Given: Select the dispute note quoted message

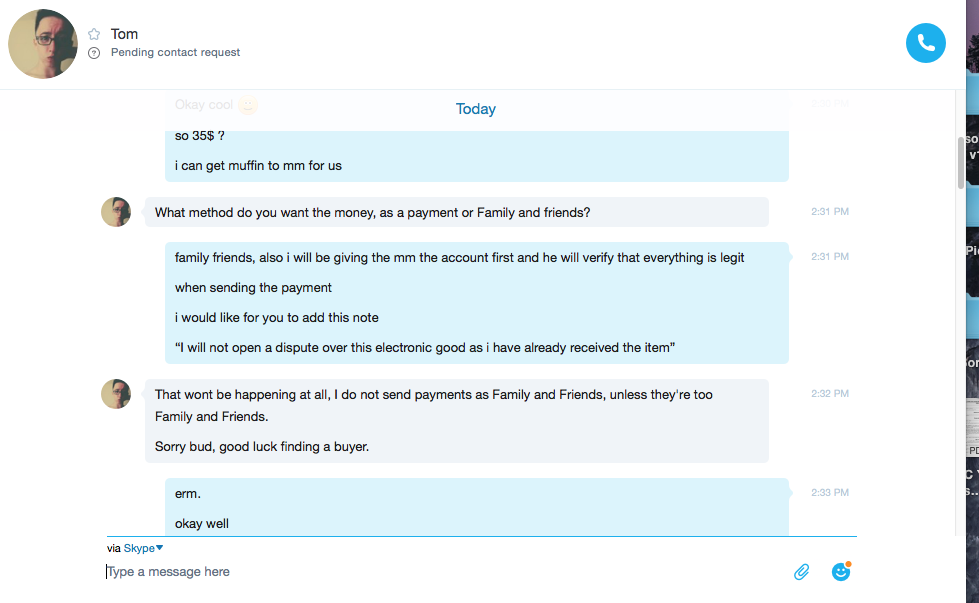Looking at the screenshot, I should [425, 348].
